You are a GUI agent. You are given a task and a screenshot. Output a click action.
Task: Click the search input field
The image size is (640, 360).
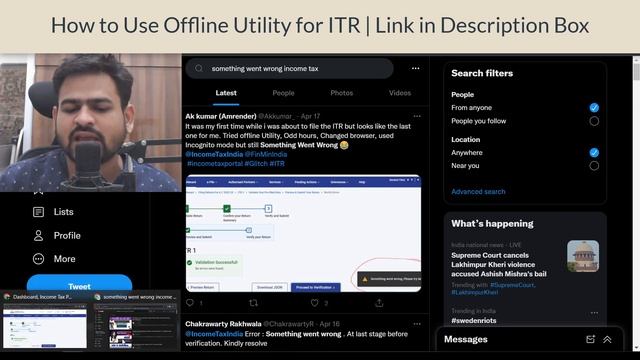(289, 69)
